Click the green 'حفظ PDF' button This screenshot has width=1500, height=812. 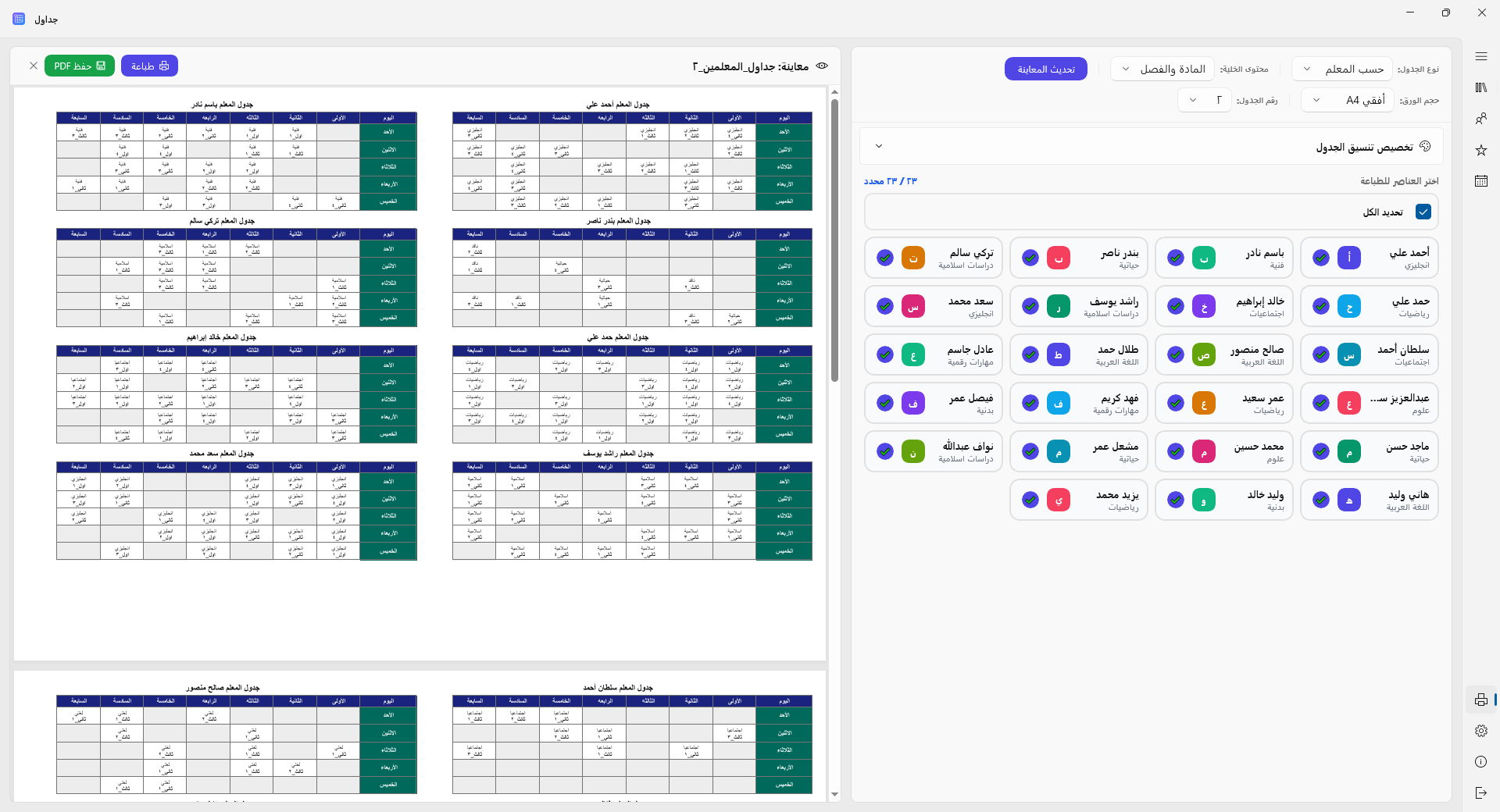pyautogui.click(x=80, y=66)
